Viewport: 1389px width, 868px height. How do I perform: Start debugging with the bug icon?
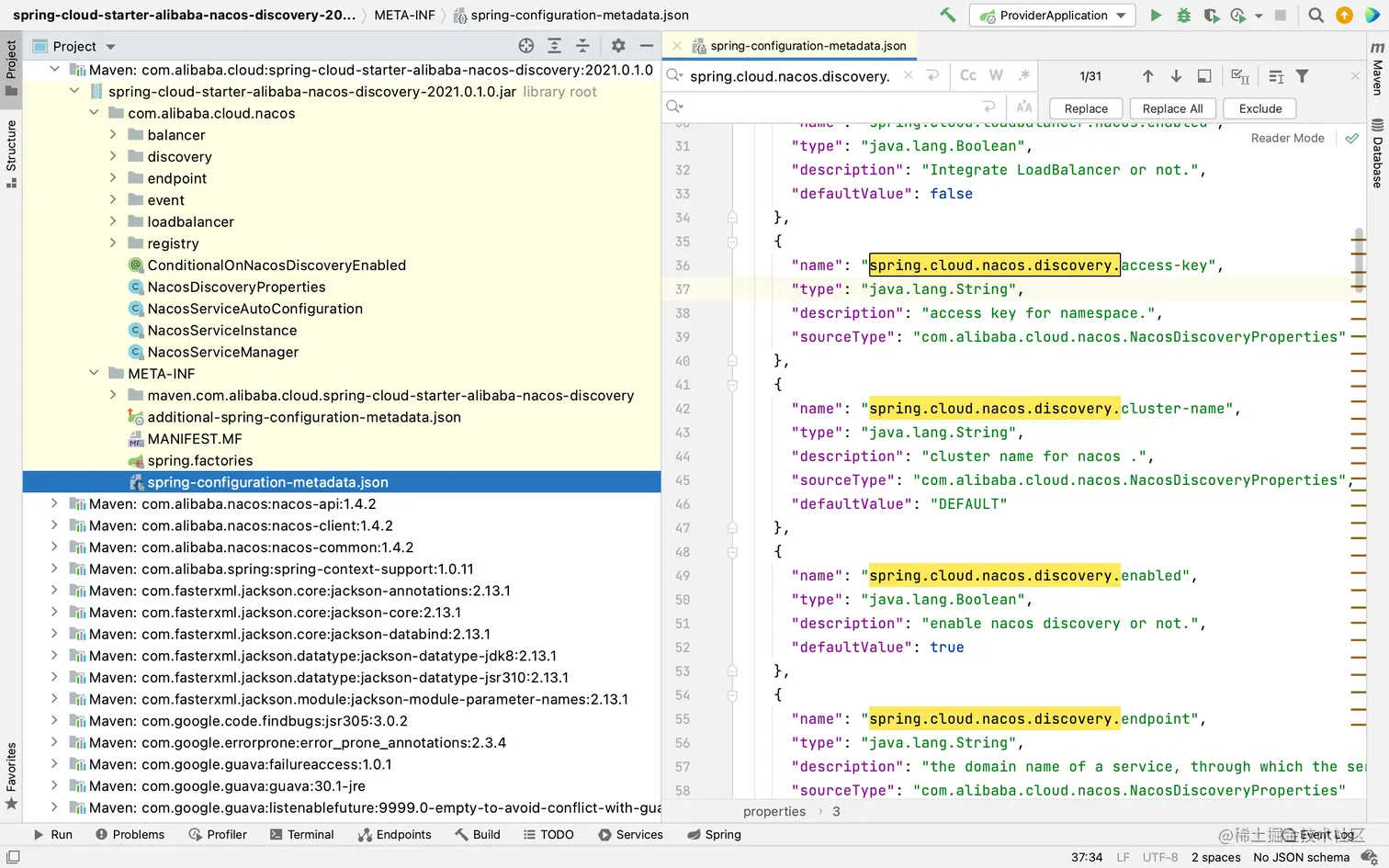pyautogui.click(x=1183, y=15)
